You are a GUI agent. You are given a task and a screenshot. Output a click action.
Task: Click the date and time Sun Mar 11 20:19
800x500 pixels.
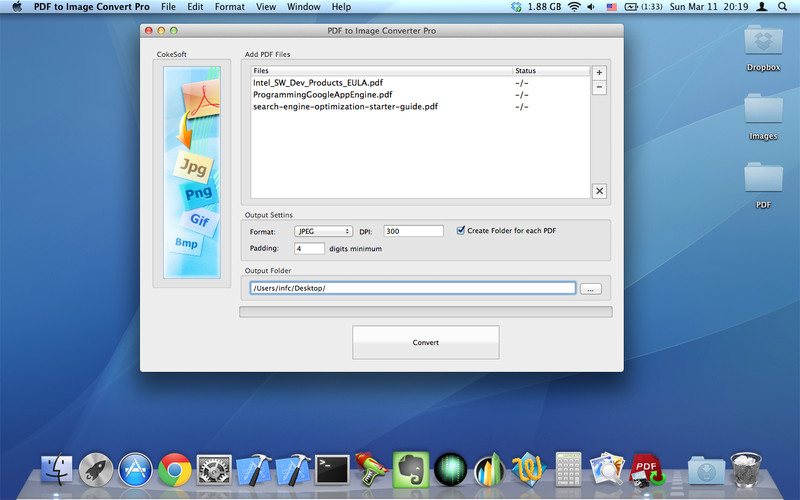(709, 7)
